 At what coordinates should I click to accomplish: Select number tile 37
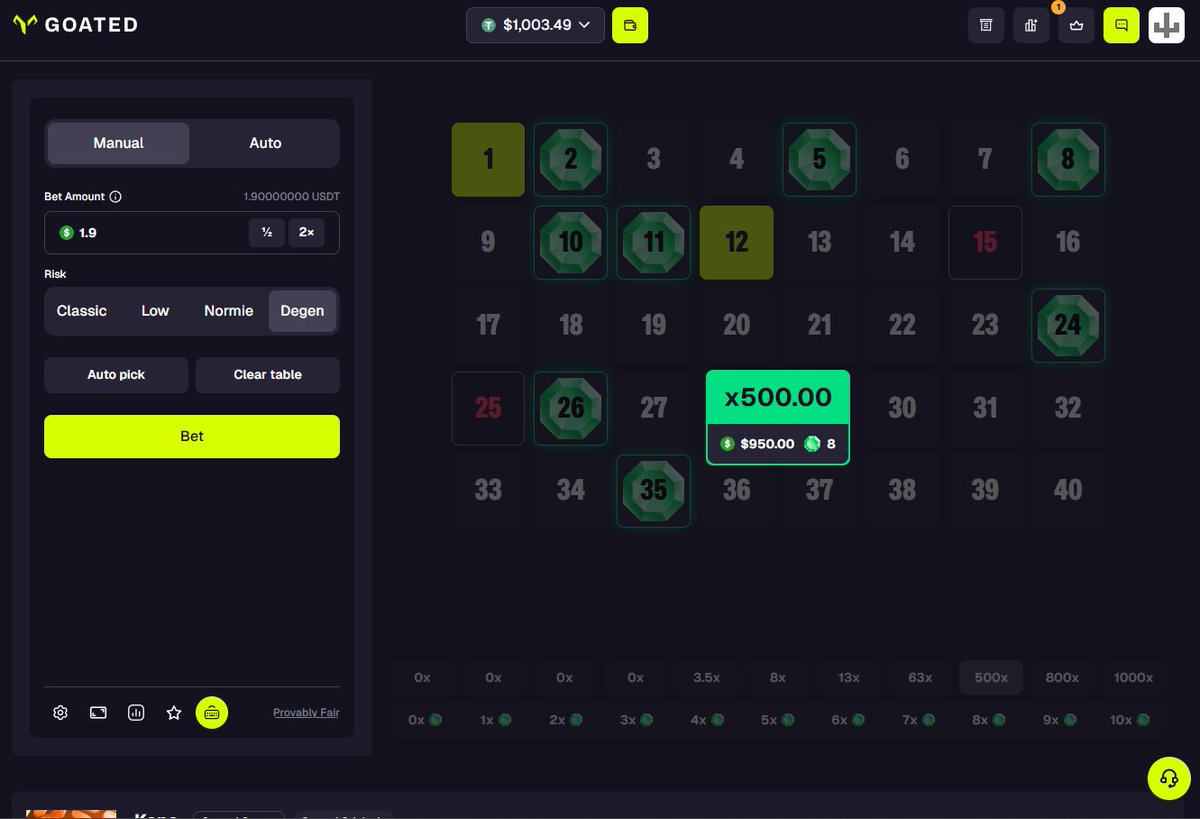[819, 491]
